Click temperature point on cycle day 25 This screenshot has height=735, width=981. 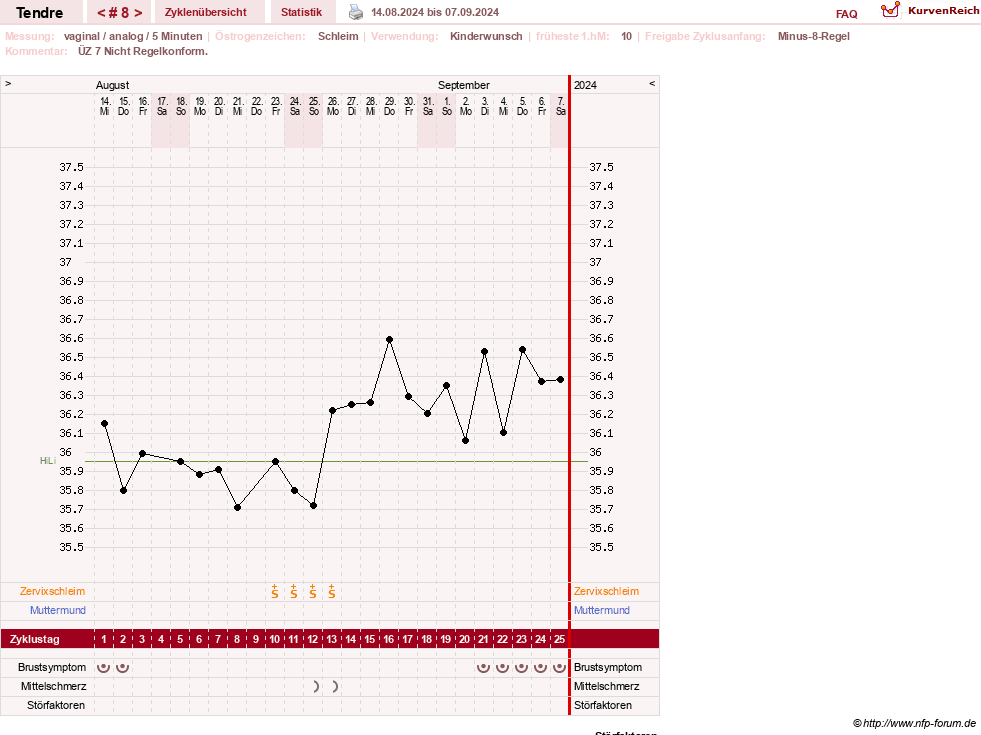(561, 380)
